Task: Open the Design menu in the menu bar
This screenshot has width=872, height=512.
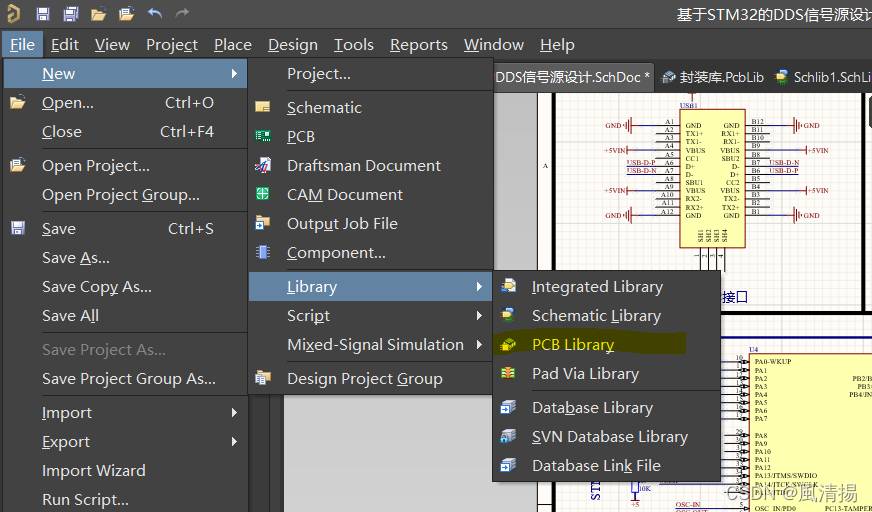Action: coord(293,44)
